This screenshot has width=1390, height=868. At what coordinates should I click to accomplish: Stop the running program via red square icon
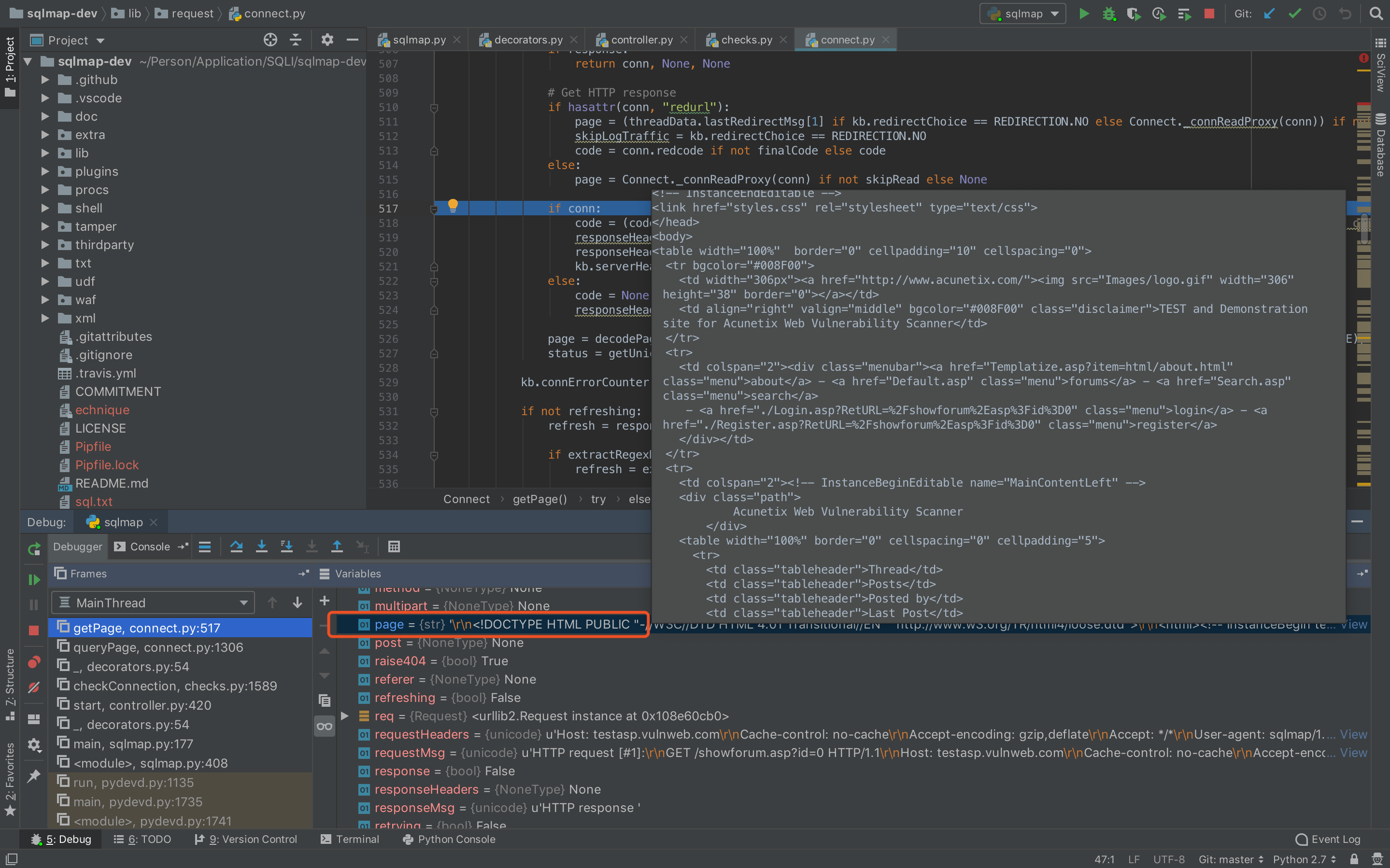[x=1210, y=13]
